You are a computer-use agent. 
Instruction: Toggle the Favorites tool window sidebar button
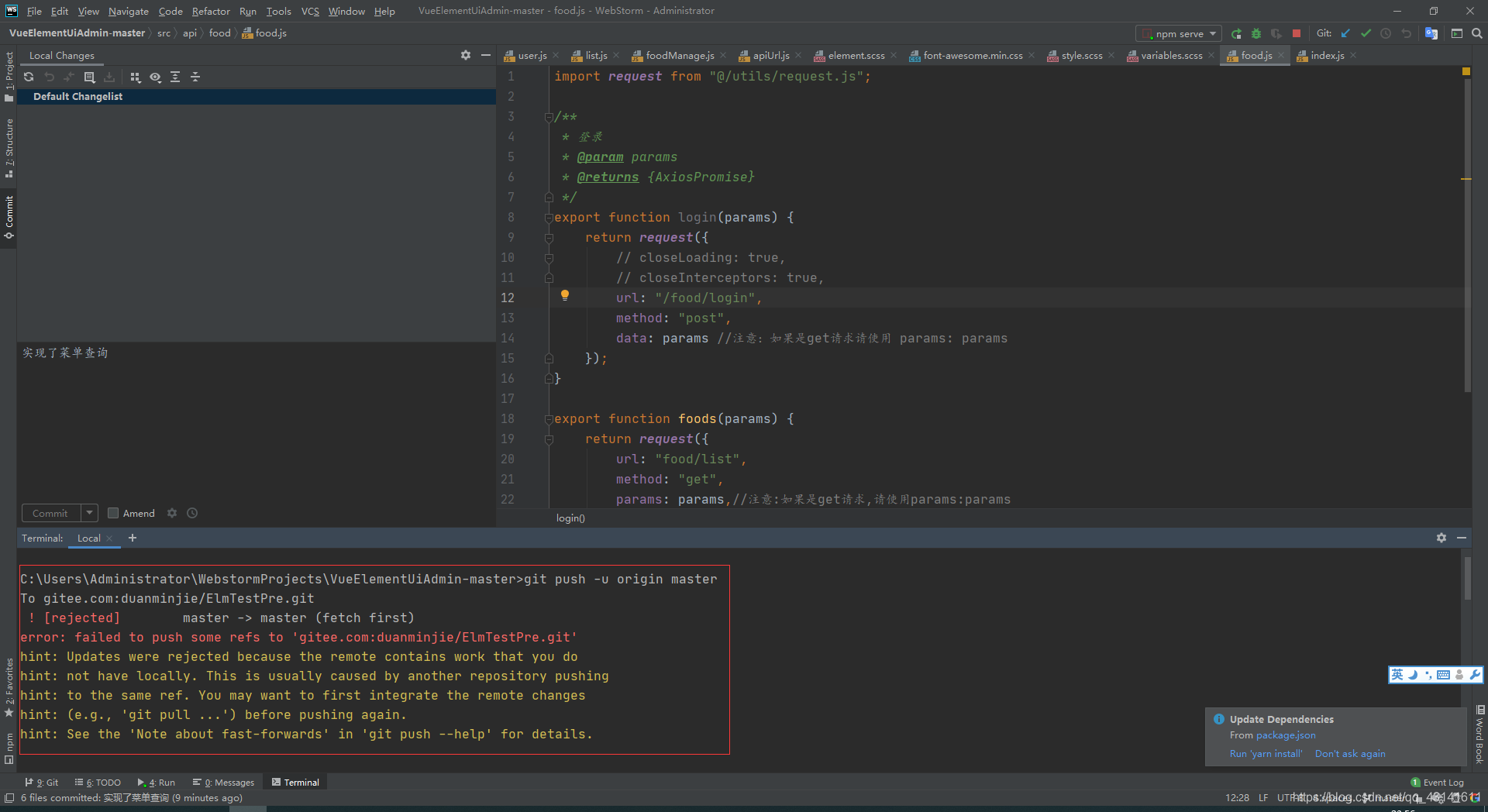(9, 687)
